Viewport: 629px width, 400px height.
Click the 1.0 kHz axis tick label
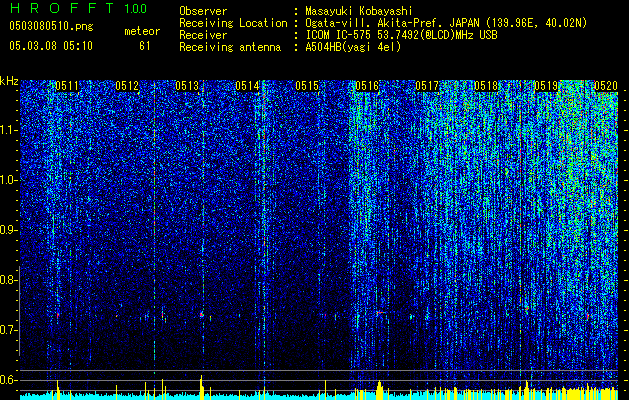click(x=7, y=180)
